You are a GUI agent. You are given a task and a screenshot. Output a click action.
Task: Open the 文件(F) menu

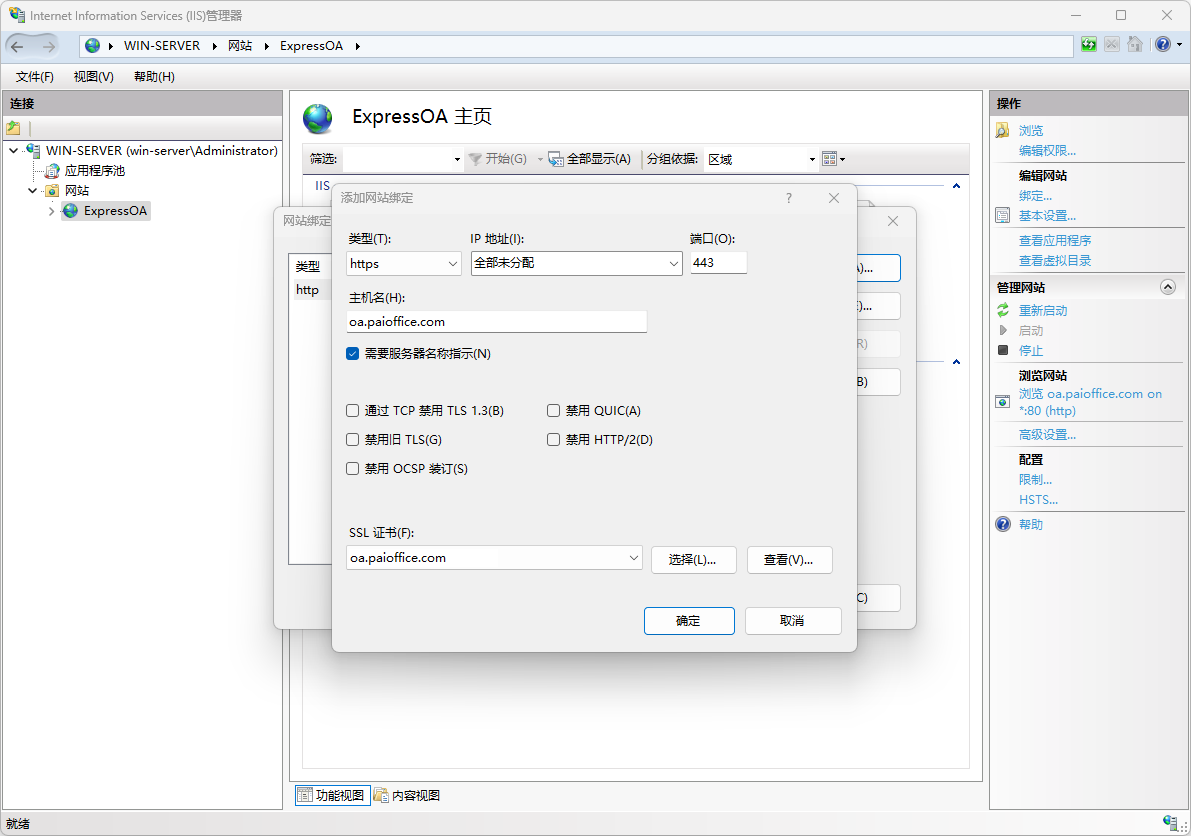tap(35, 77)
